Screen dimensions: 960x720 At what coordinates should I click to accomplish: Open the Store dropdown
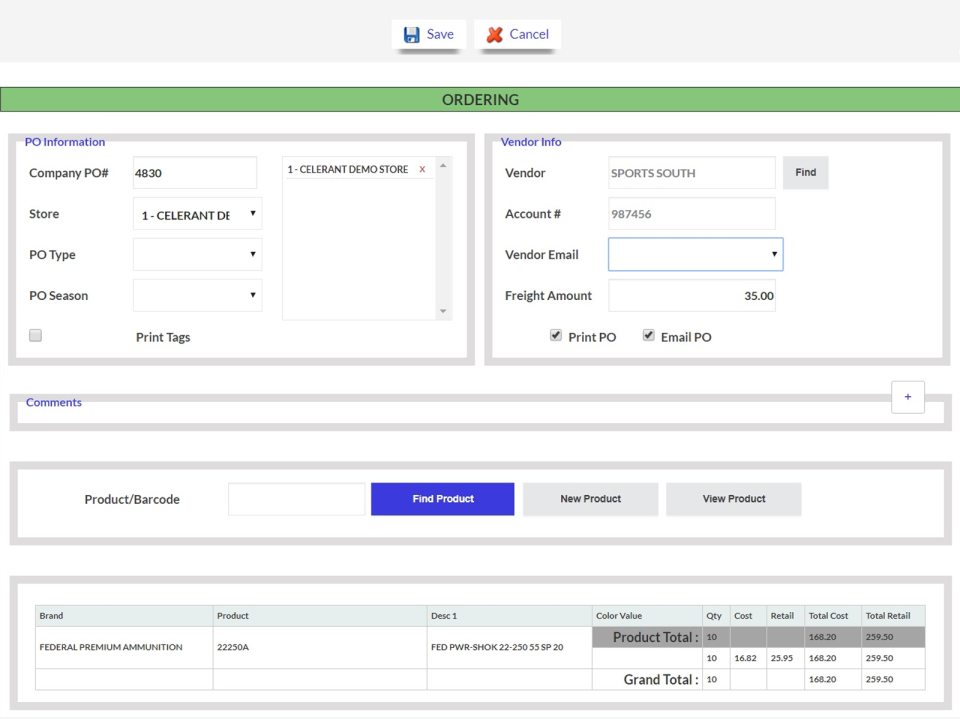pos(197,214)
